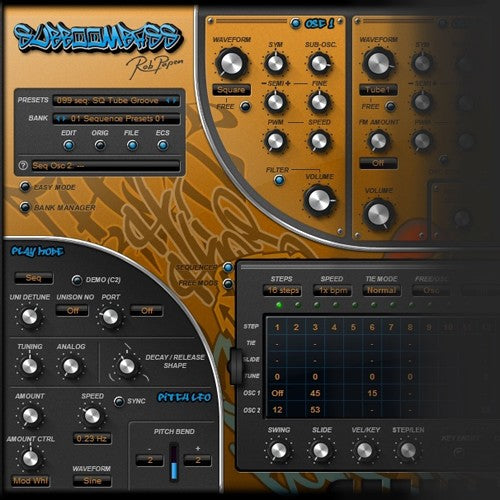The height and width of the screenshot is (500, 500).
Task: Click the OSC 1 Sub-Osc knob
Action: (319, 63)
